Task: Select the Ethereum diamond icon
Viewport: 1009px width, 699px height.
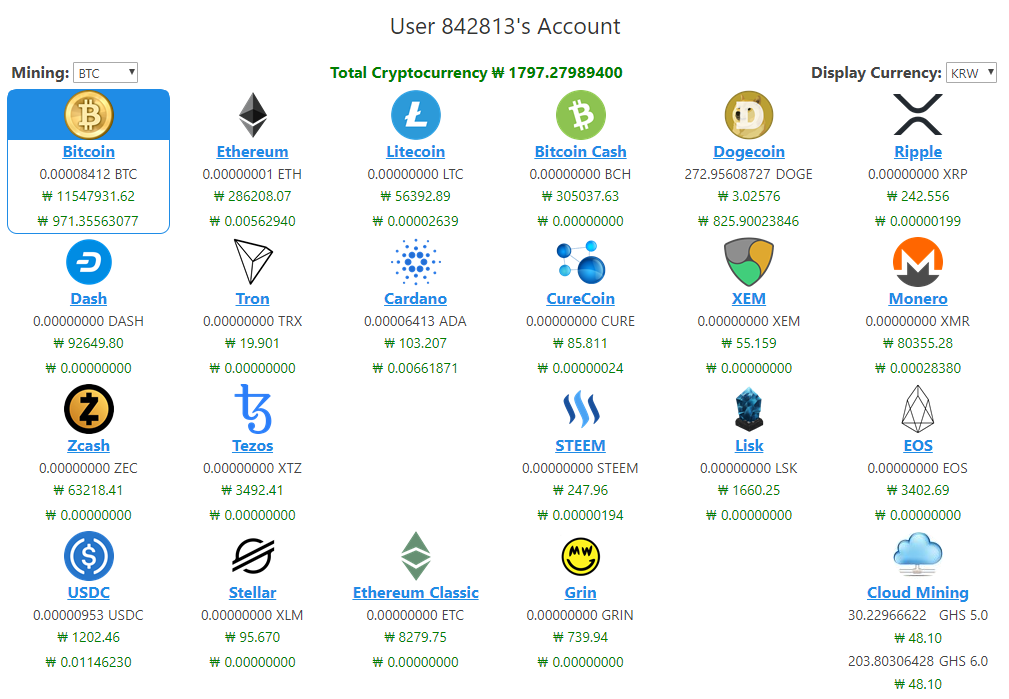Action: pyautogui.click(x=252, y=114)
